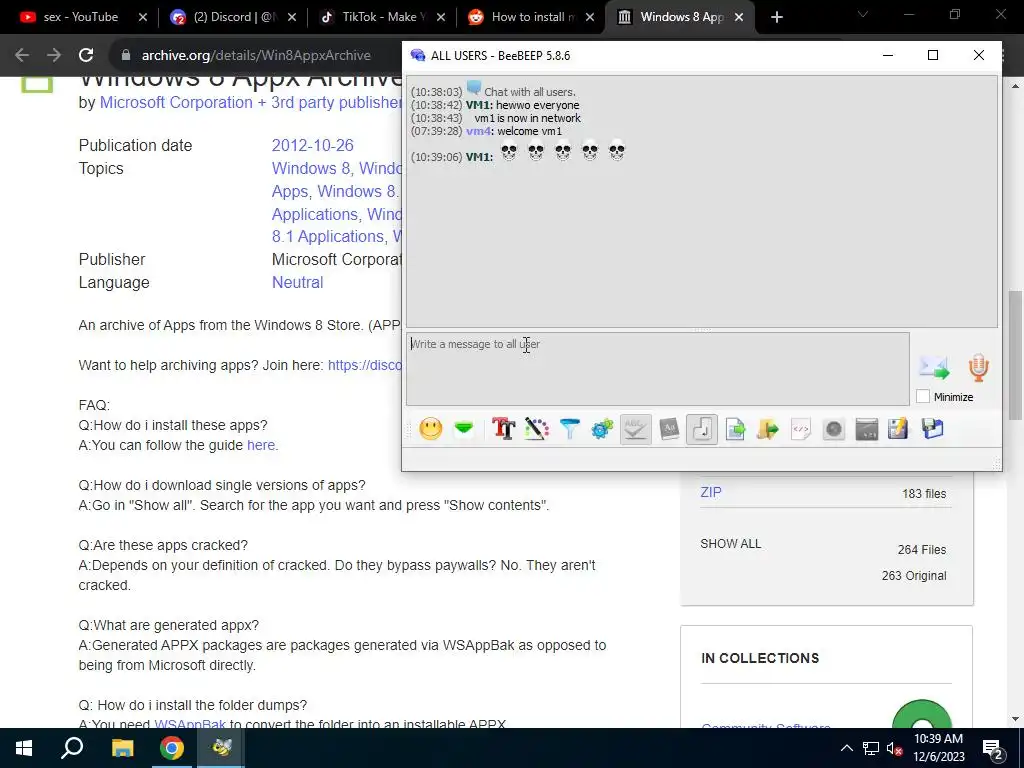Click the 'welcome vm1' message from vm4
This screenshot has height=768, width=1024.
[x=530, y=131]
